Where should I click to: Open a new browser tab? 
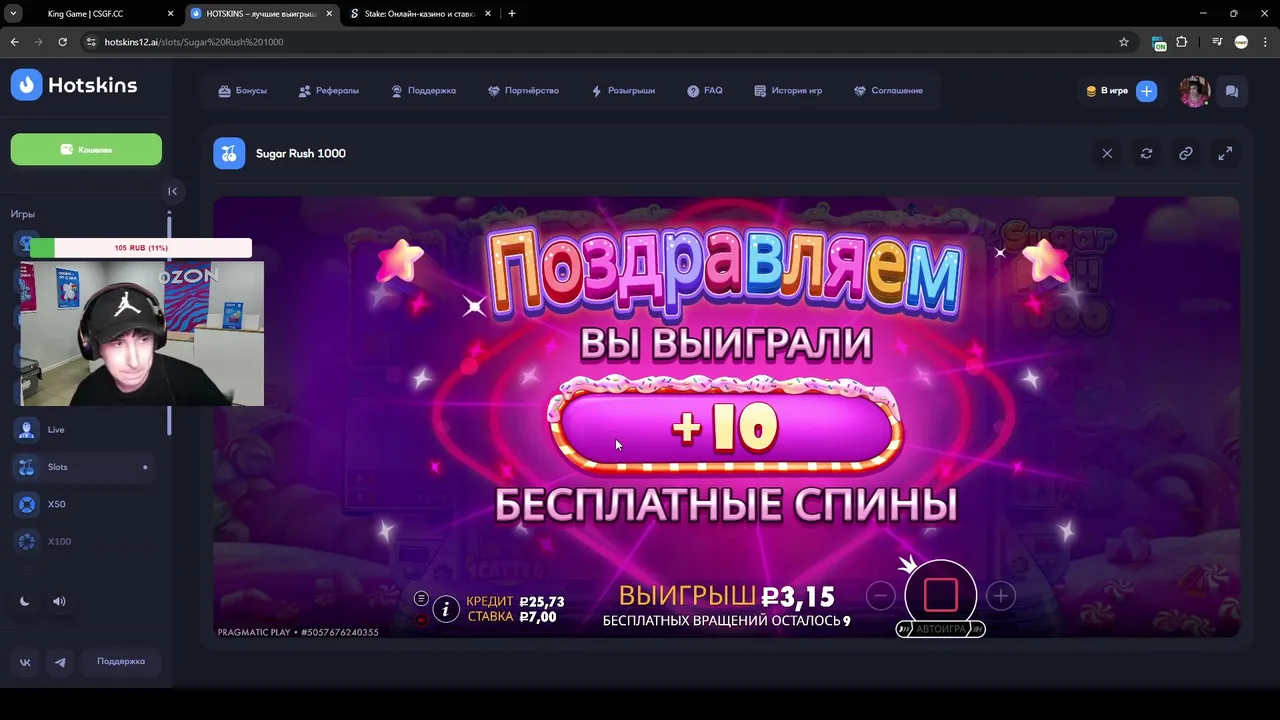(x=512, y=14)
